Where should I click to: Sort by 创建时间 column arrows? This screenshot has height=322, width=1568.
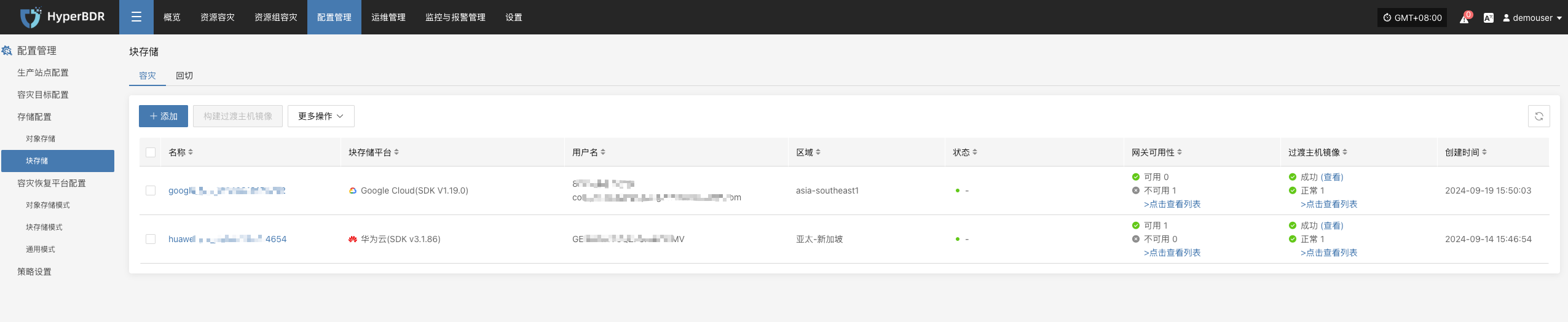point(1484,152)
